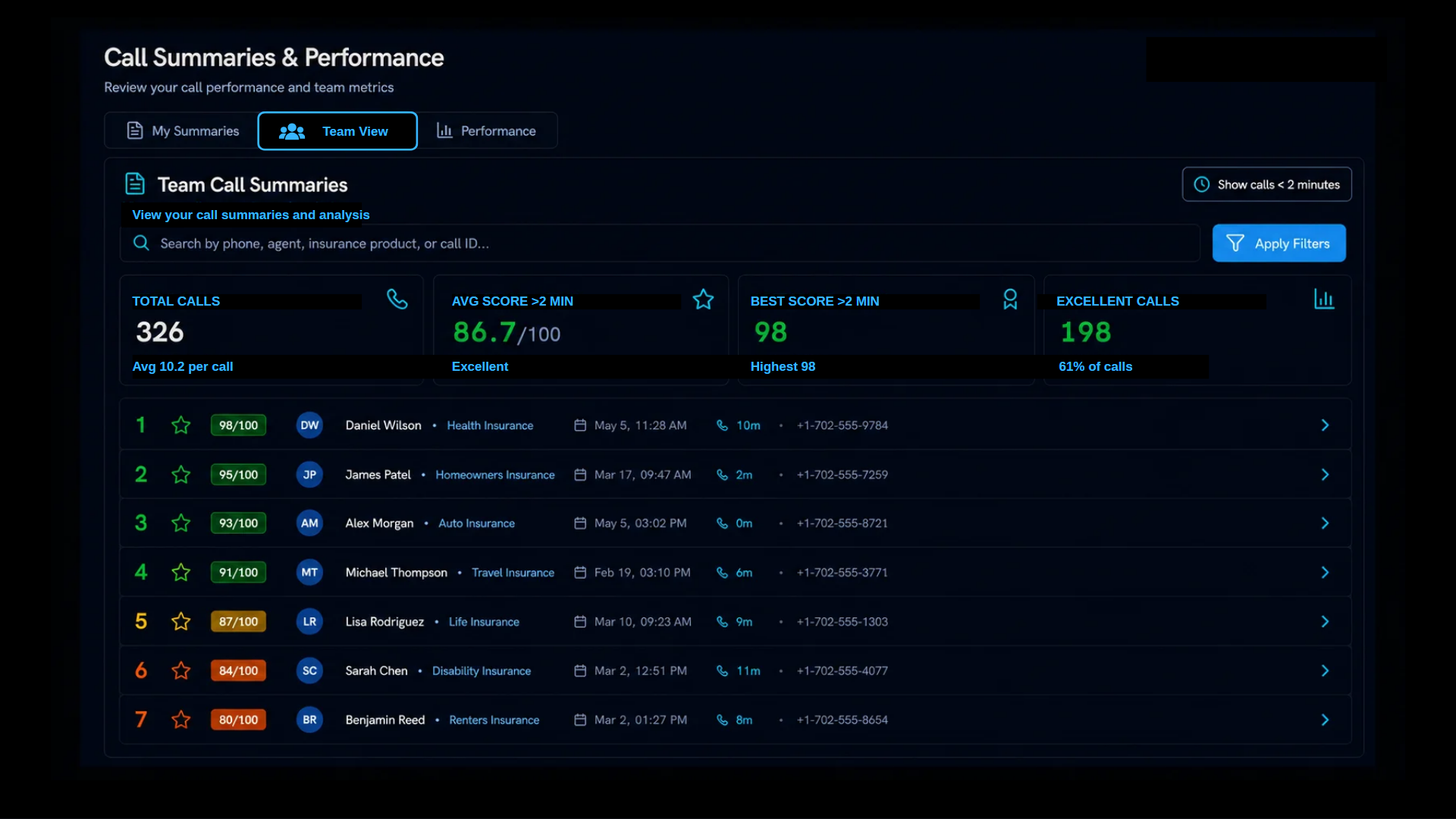Image resolution: width=1456 pixels, height=819 pixels.
Task: Click the Apply Filters button
Action: 1279,243
